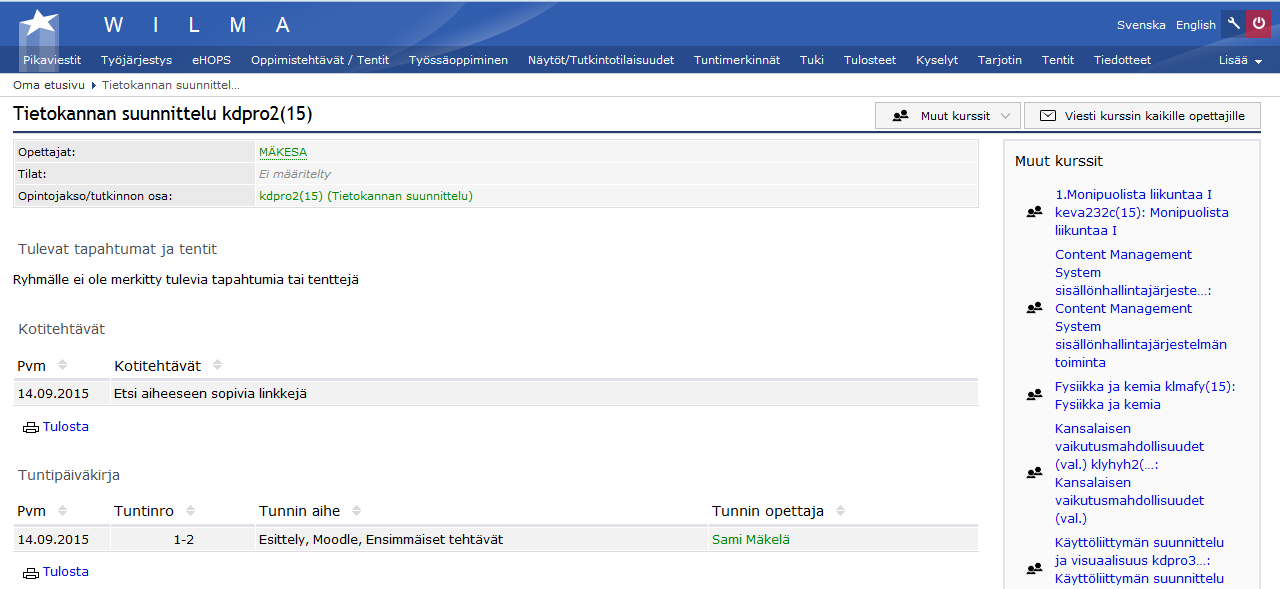The height and width of the screenshot is (589, 1280).
Task: Sort by Tunnin opettaja column arrows
Action: 840,511
